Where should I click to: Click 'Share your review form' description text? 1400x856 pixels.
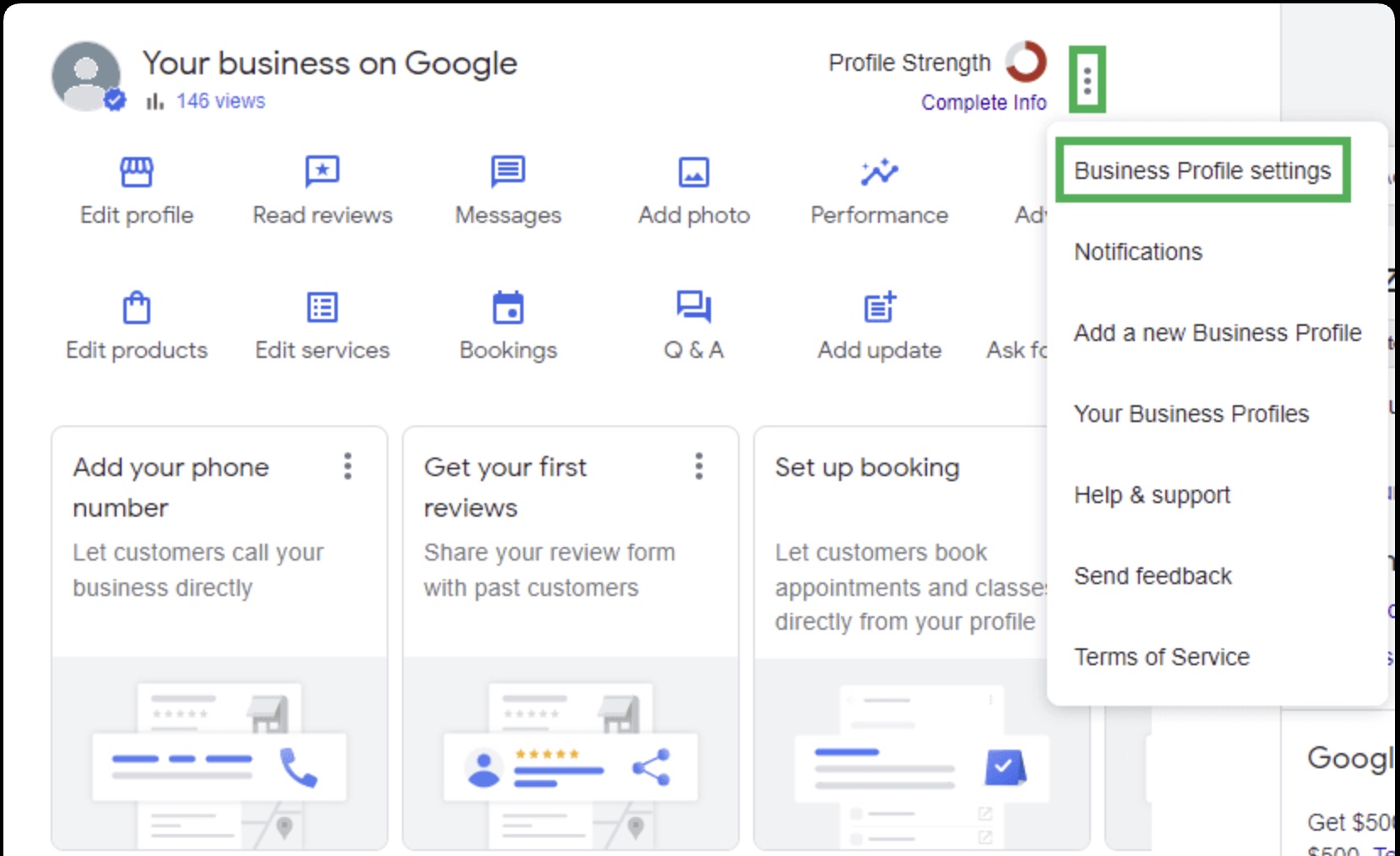tap(550, 570)
